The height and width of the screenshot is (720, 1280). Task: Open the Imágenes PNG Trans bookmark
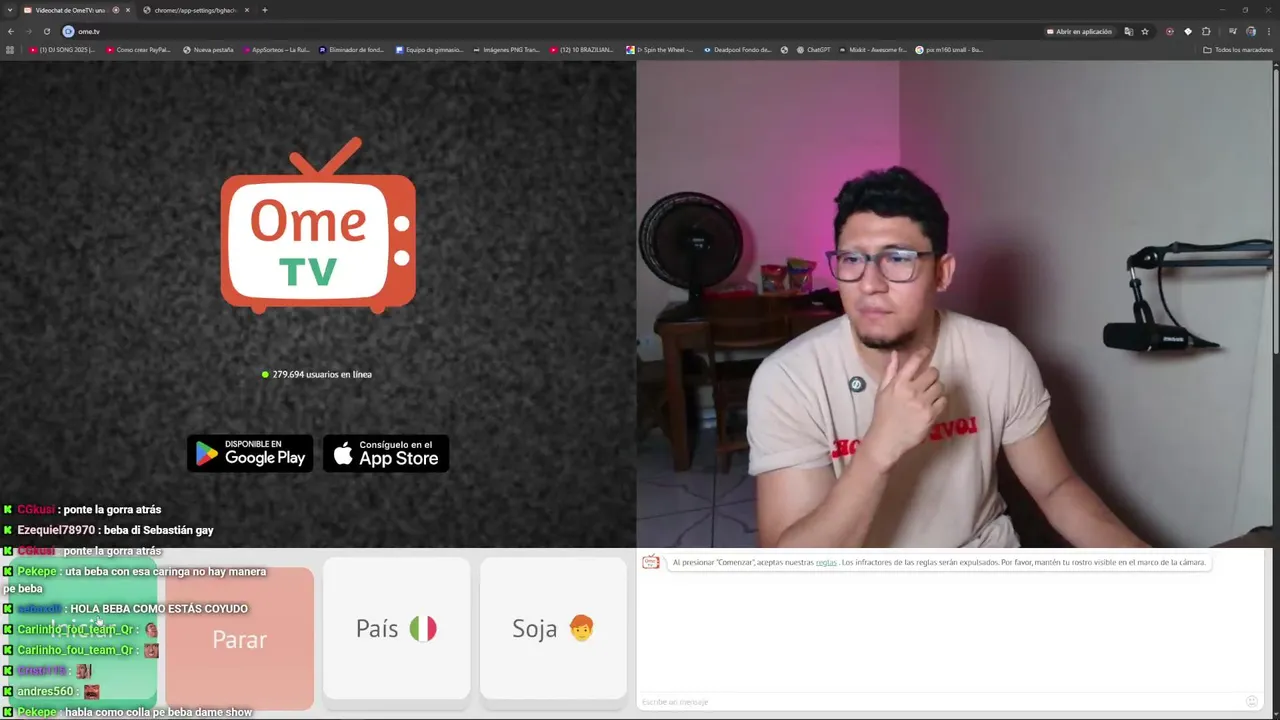click(506, 49)
